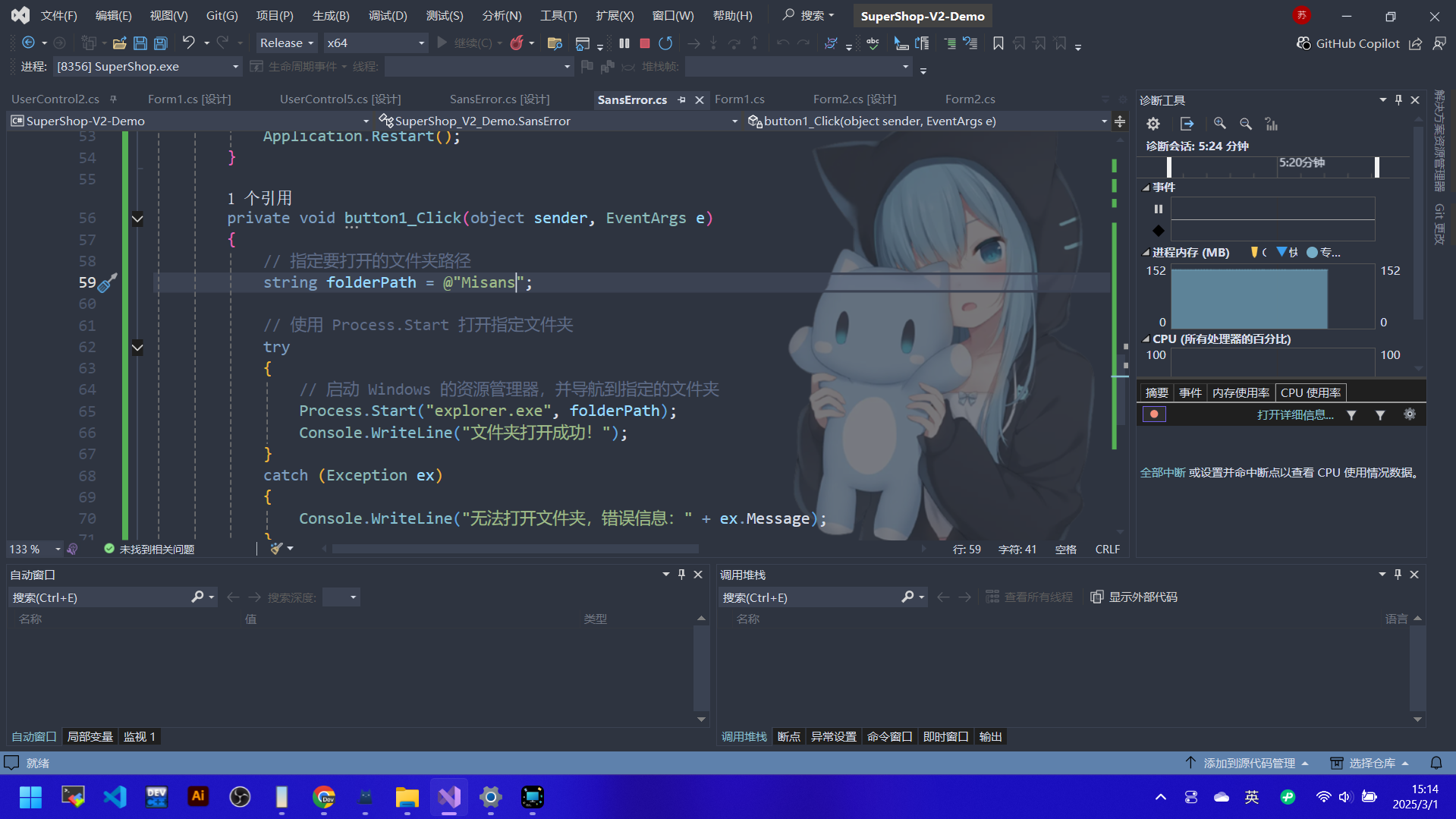Image resolution: width=1456 pixels, height=819 pixels.
Task: Navigate backward in the editor
Action: [x=29, y=43]
